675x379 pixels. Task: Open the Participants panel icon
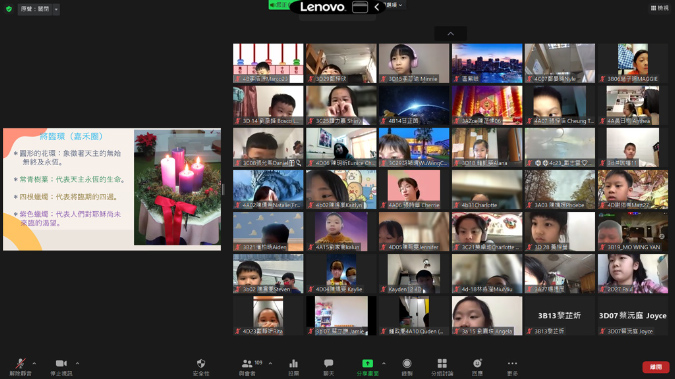pyautogui.click(x=247, y=363)
